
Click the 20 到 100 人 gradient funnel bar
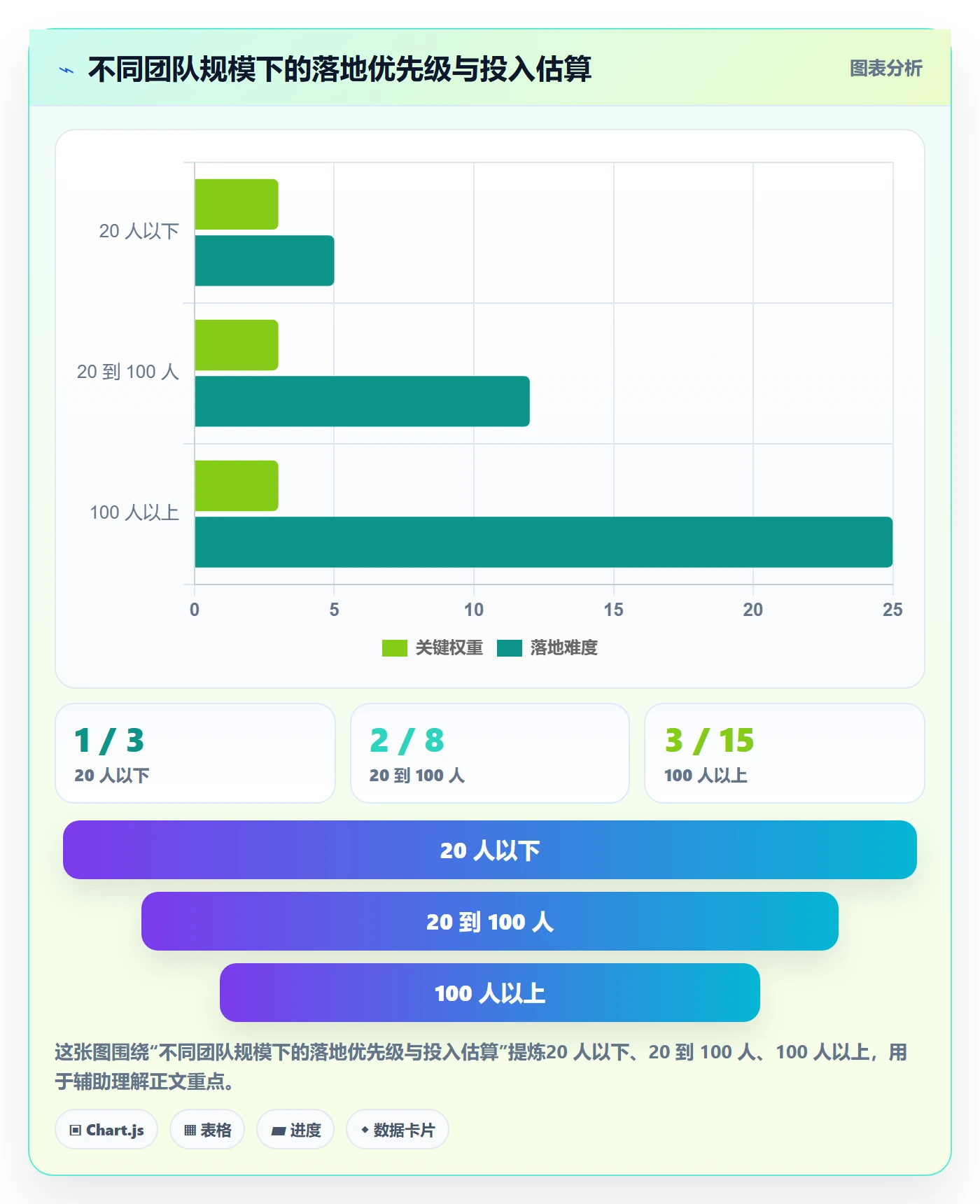tap(490, 921)
